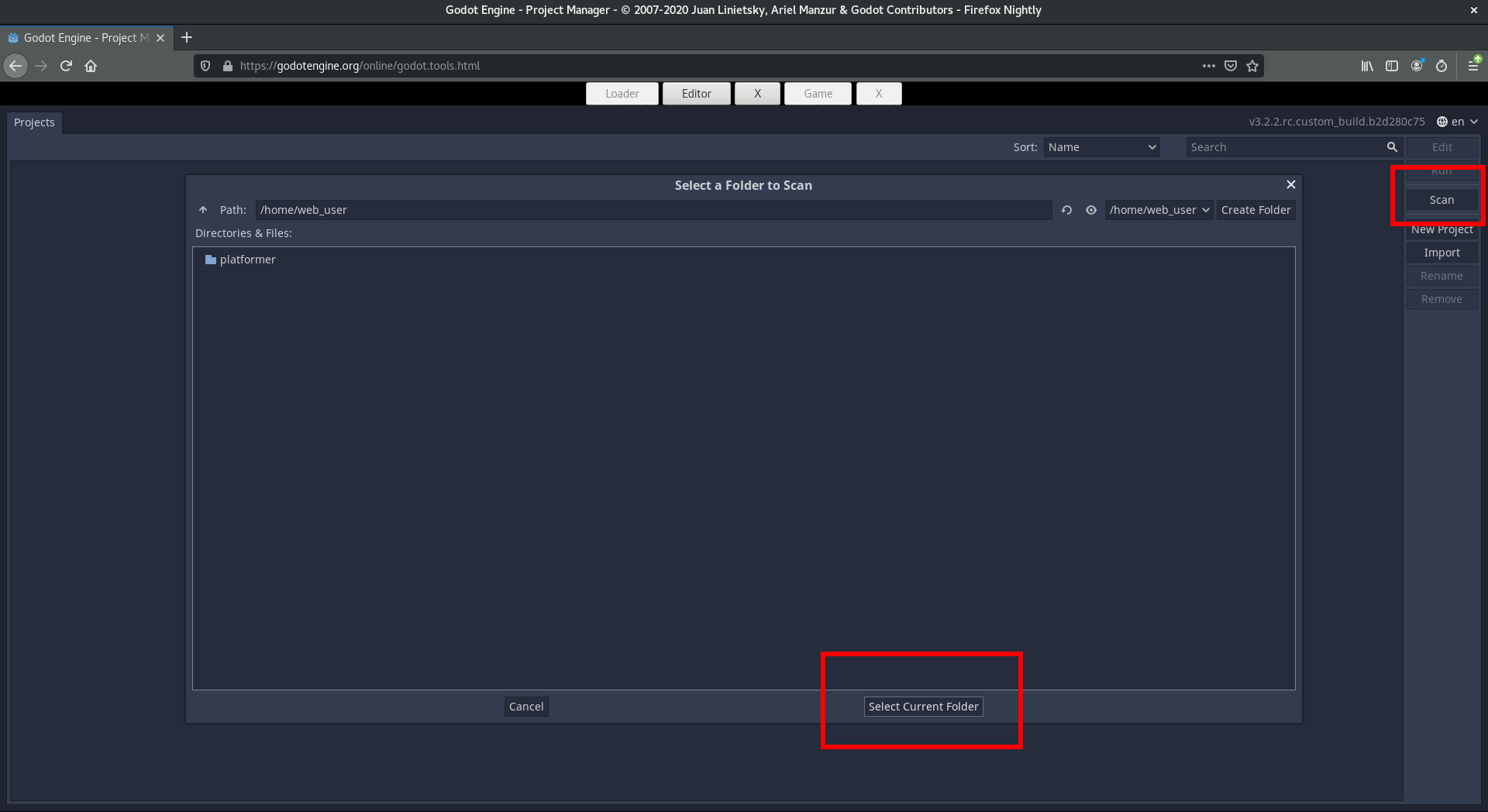Click the tracking protection shield icon
This screenshot has width=1488, height=812.
(x=205, y=66)
